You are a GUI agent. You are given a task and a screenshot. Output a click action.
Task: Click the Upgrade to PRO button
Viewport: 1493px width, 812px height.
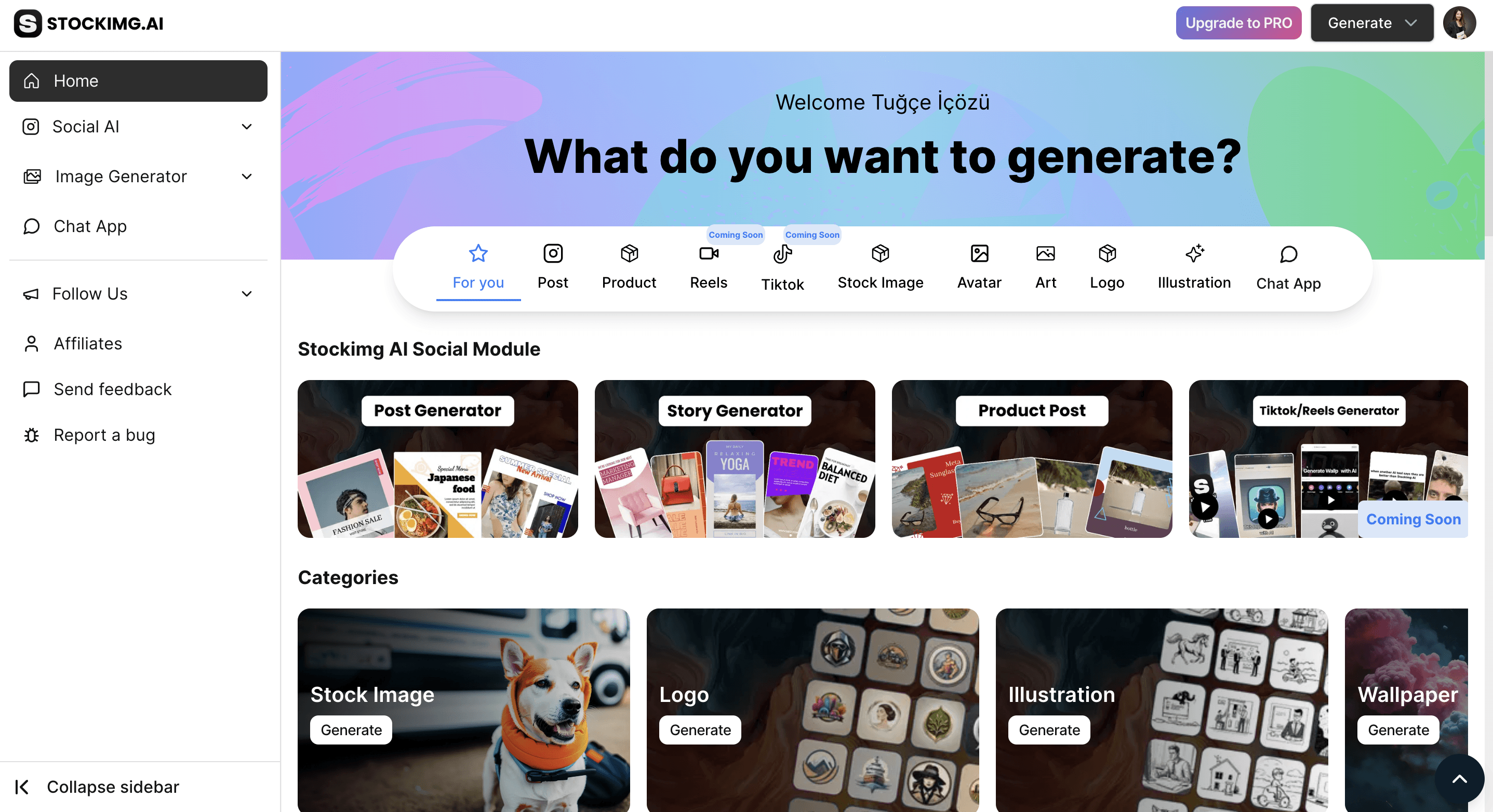(x=1238, y=23)
